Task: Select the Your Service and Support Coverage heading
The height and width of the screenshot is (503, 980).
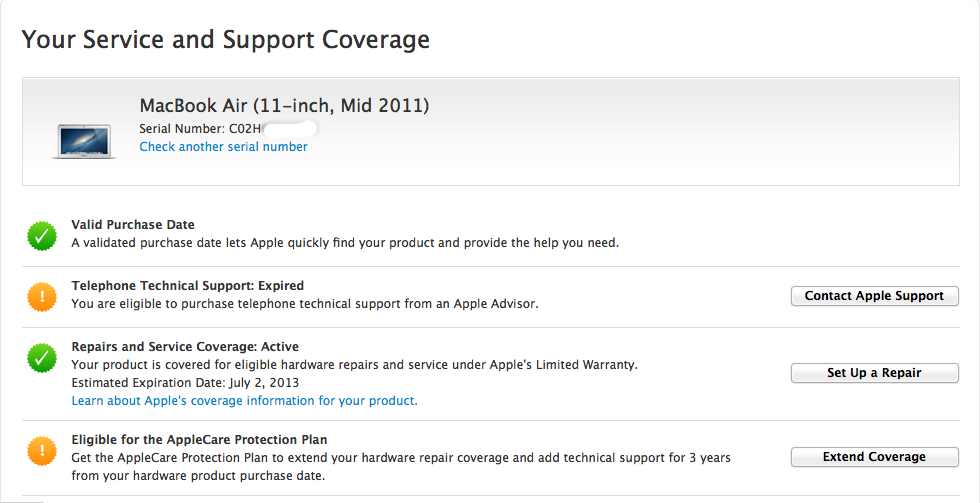Action: pos(226,40)
